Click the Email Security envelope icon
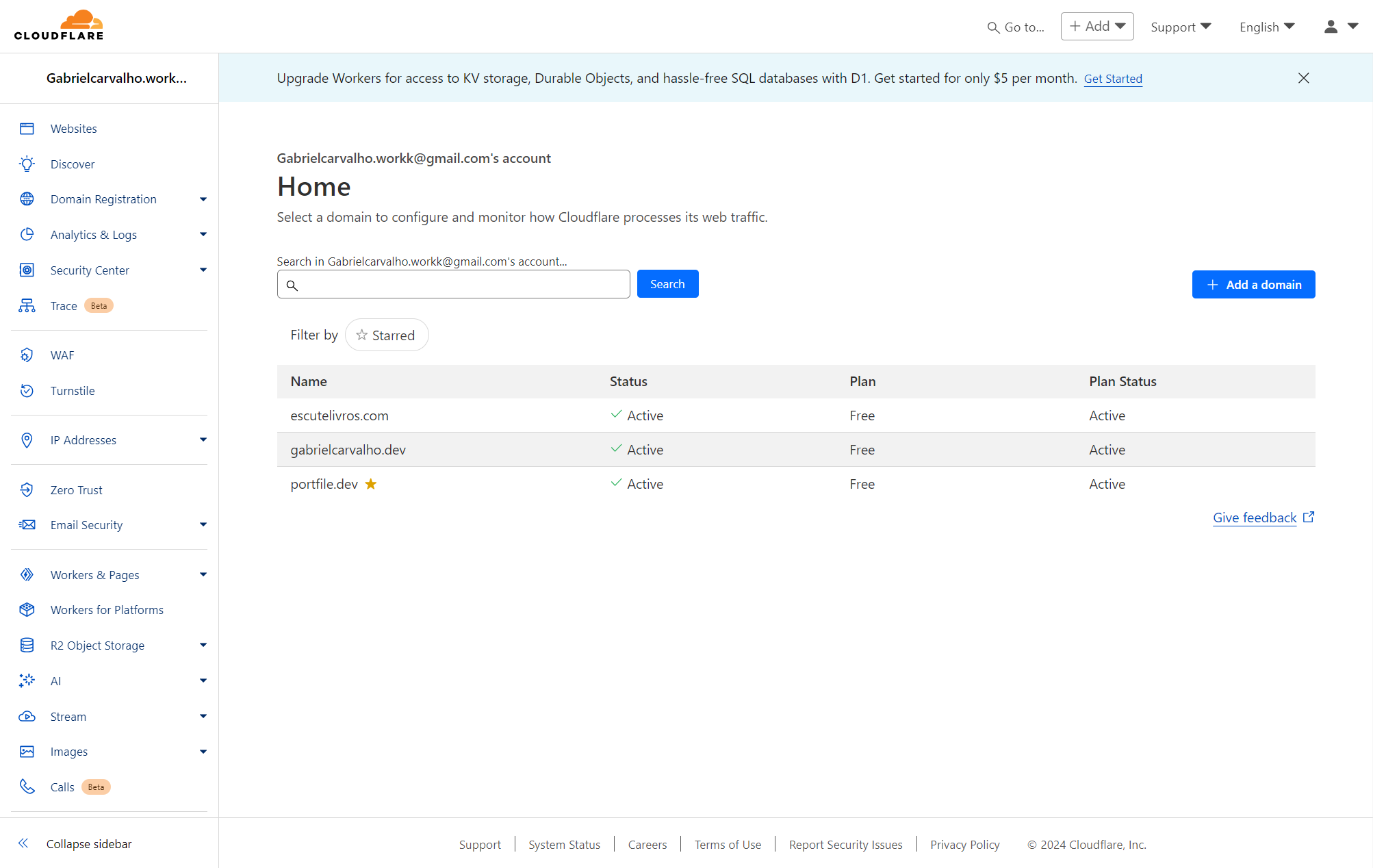Viewport: 1373px width, 868px height. [x=27, y=525]
